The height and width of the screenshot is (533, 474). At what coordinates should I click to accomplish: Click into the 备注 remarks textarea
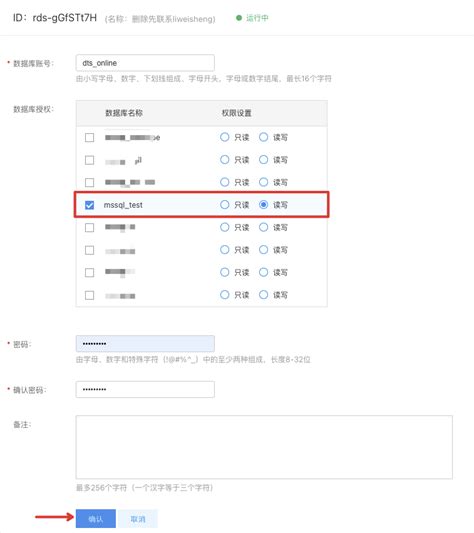264,447
